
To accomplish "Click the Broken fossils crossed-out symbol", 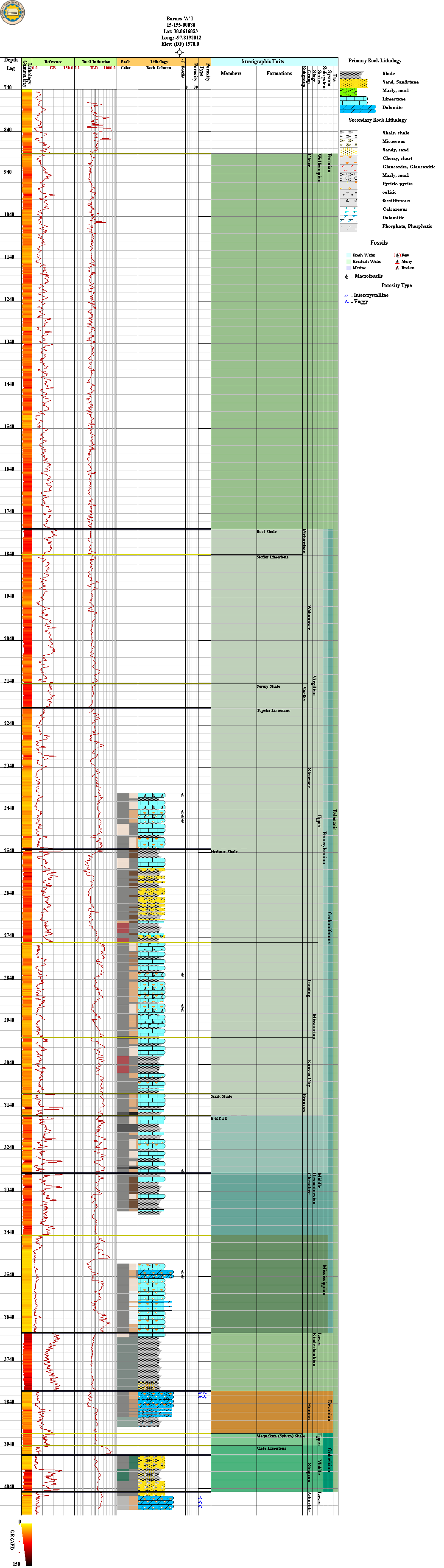I will click(x=397, y=268).
